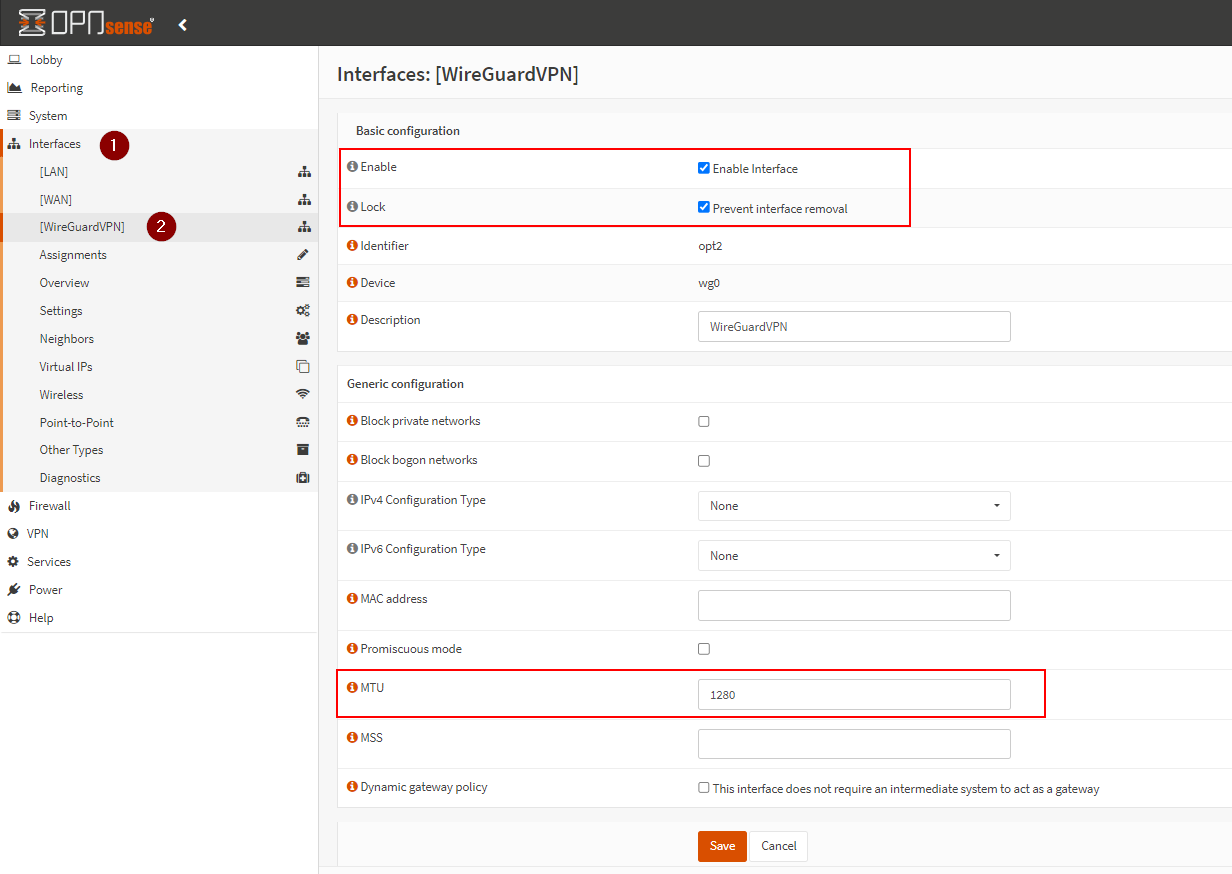Click the Assignments pencil icon
The height and width of the screenshot is (874, 1232).
click(x=303, y=255)
